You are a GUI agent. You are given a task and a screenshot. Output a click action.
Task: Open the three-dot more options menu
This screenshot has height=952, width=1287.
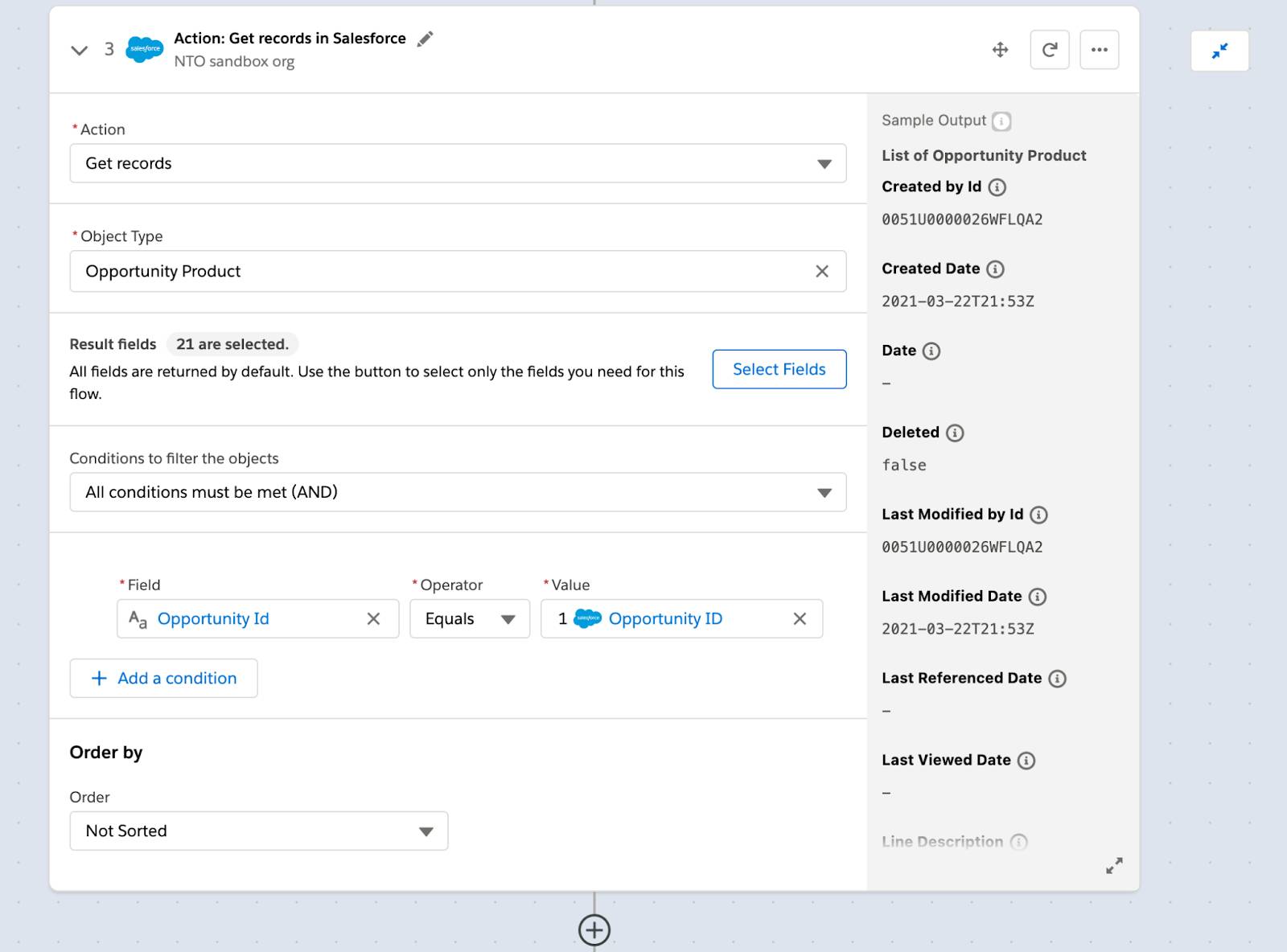coord(1100,50)
